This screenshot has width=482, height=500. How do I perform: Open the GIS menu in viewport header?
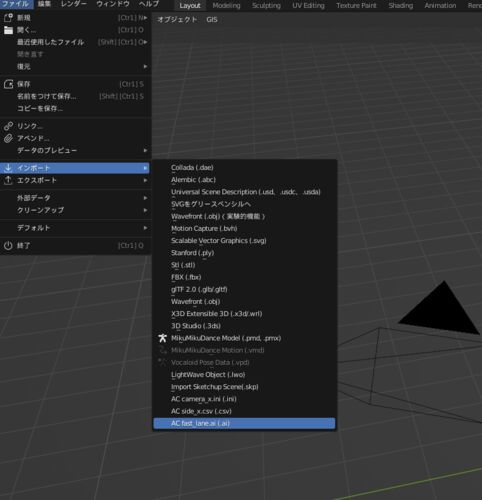tap(212, 20)
